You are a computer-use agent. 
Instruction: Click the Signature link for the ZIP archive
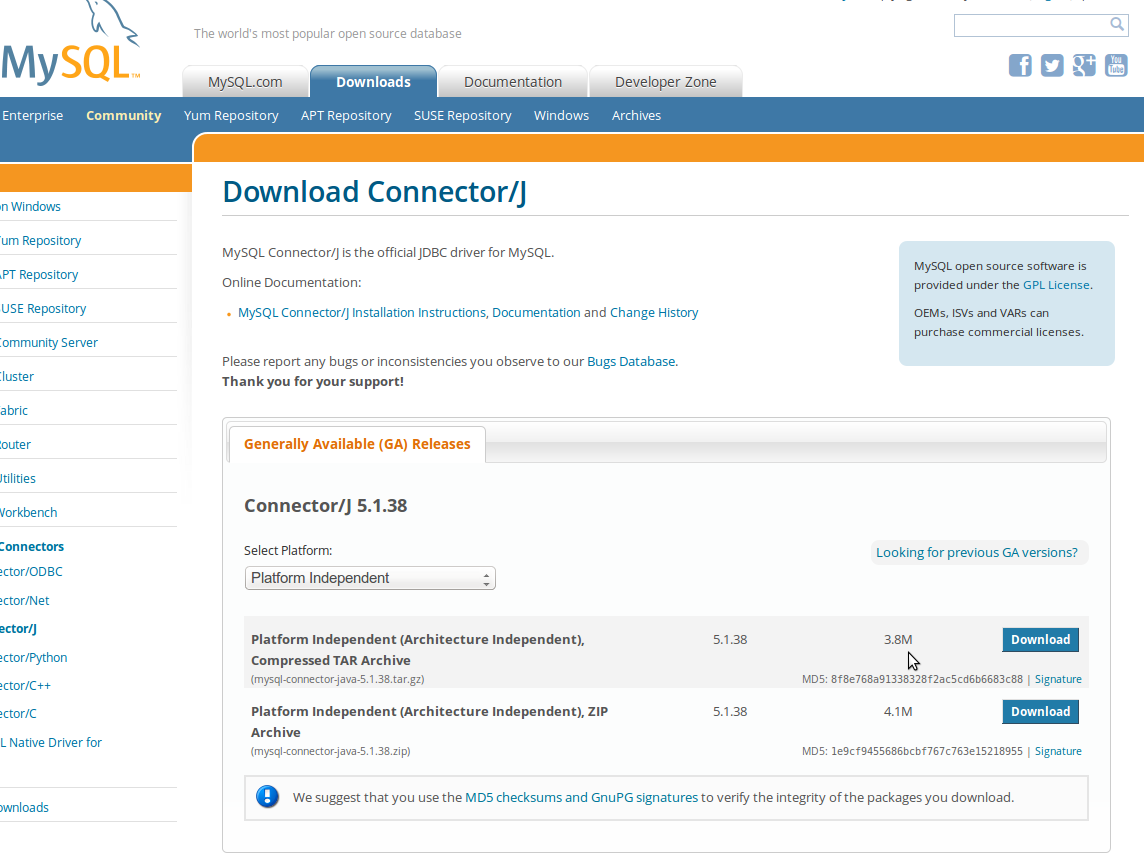tap(1057, 751)
